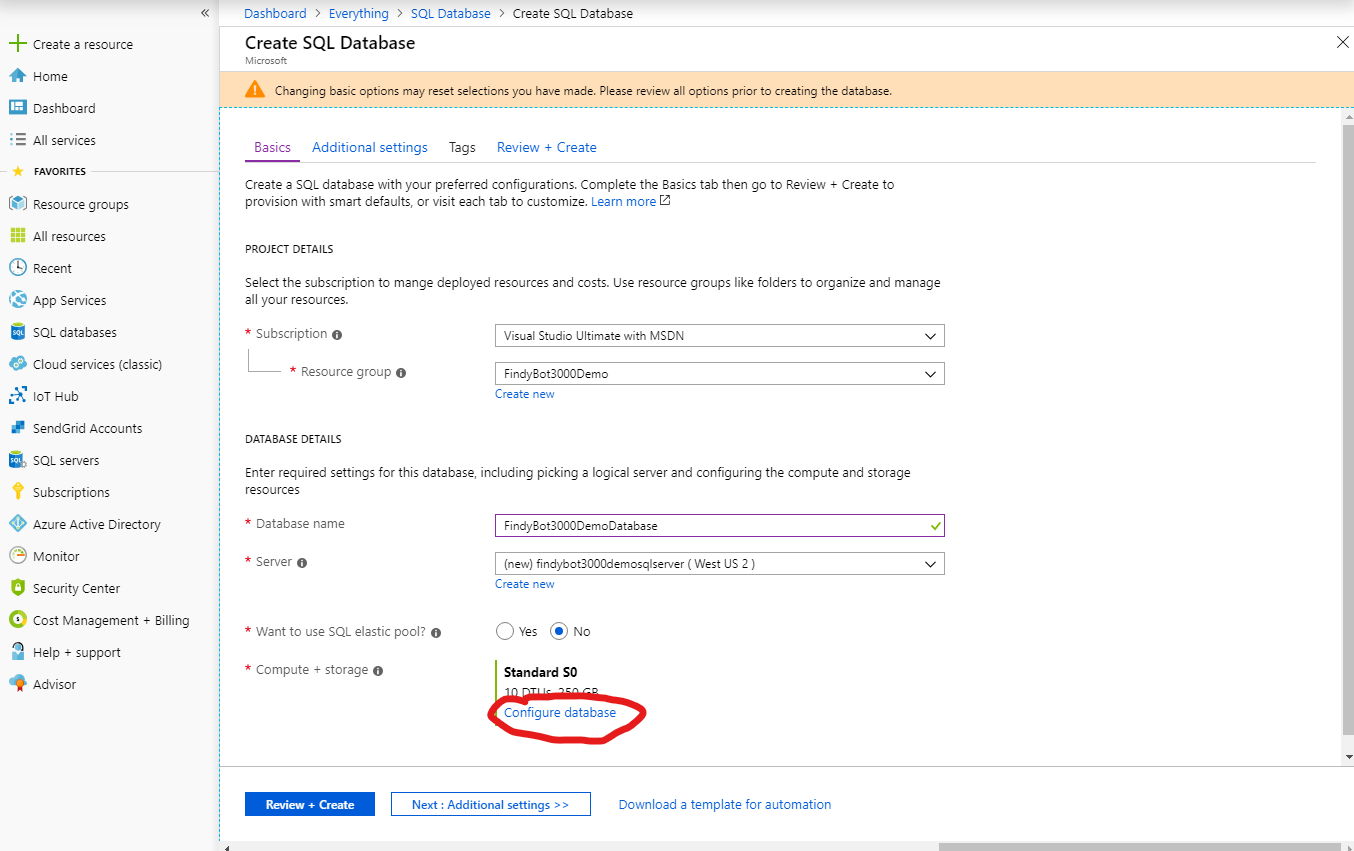Click the Resource groups cube icon
1354x851 pixels.
[x=17, y=204]
